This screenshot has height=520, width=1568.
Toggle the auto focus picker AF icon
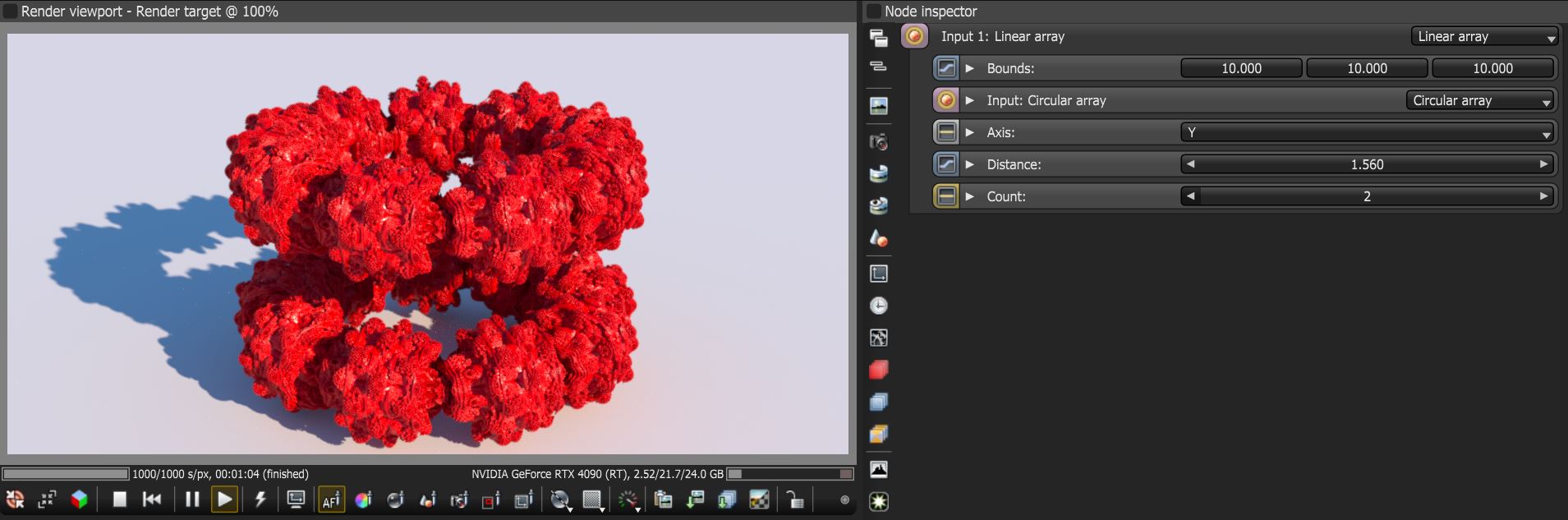point(331,499)
